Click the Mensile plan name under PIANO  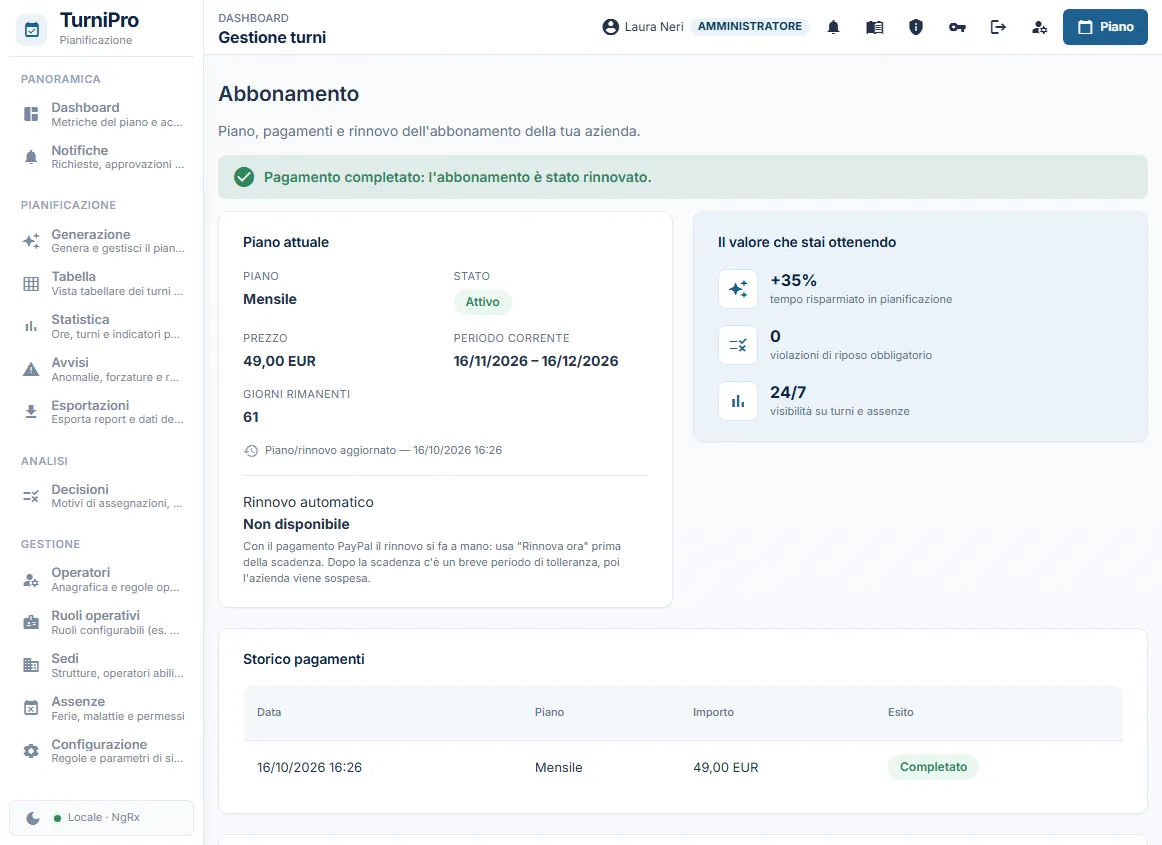click(270, 299)
